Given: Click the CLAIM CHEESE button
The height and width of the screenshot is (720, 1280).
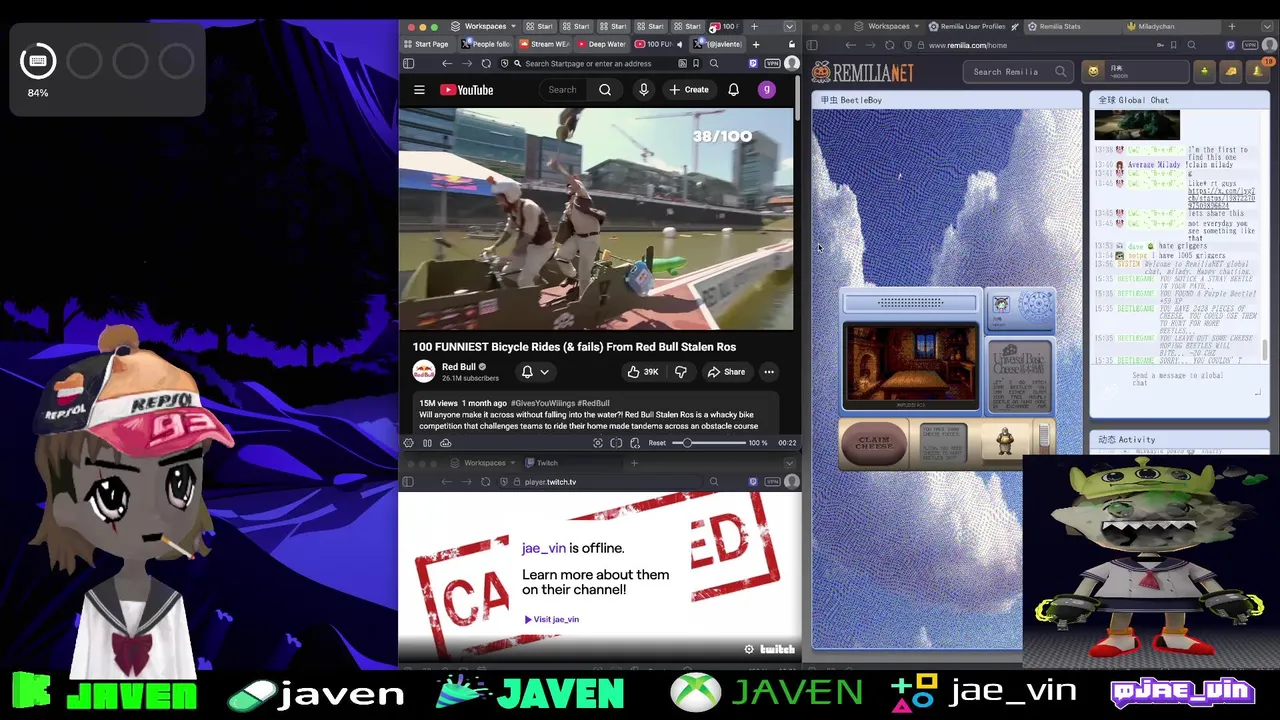Looking at the screenshot, I should 874,442.
